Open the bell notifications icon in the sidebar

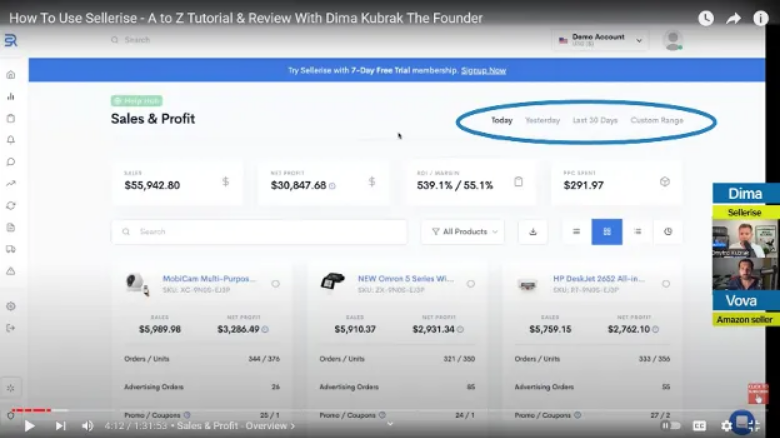pos(11,140)
